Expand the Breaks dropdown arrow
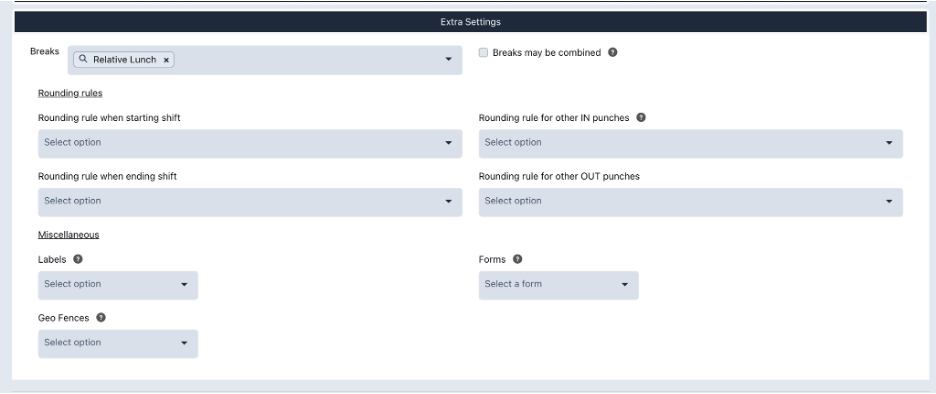This screenshot has width=936, height=394. tap(448, 60)
